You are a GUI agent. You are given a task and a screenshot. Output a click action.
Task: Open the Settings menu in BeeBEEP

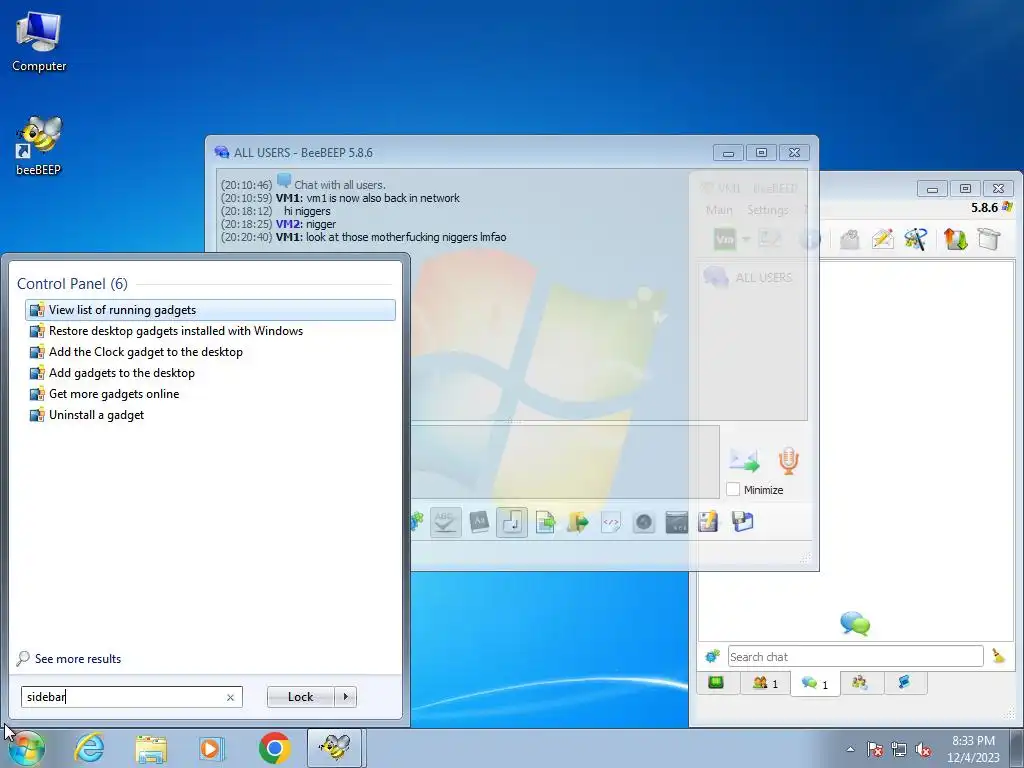(x=767, y=210)
